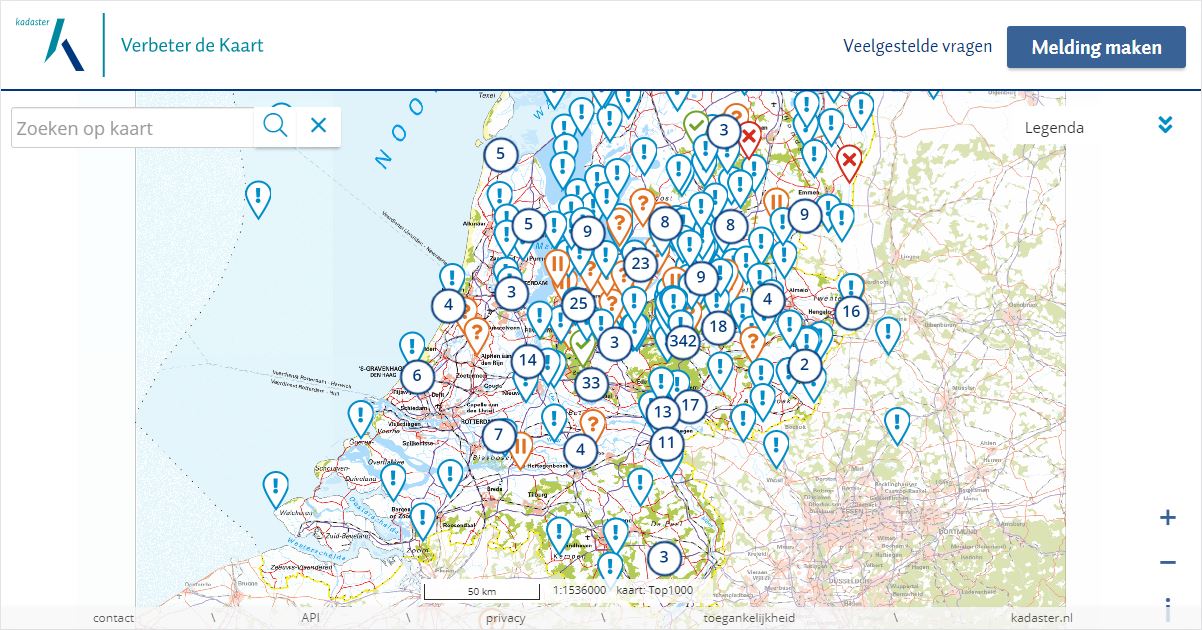Open the info icon at bottom right
The image size is (1202, 630).
point(1167,607)
